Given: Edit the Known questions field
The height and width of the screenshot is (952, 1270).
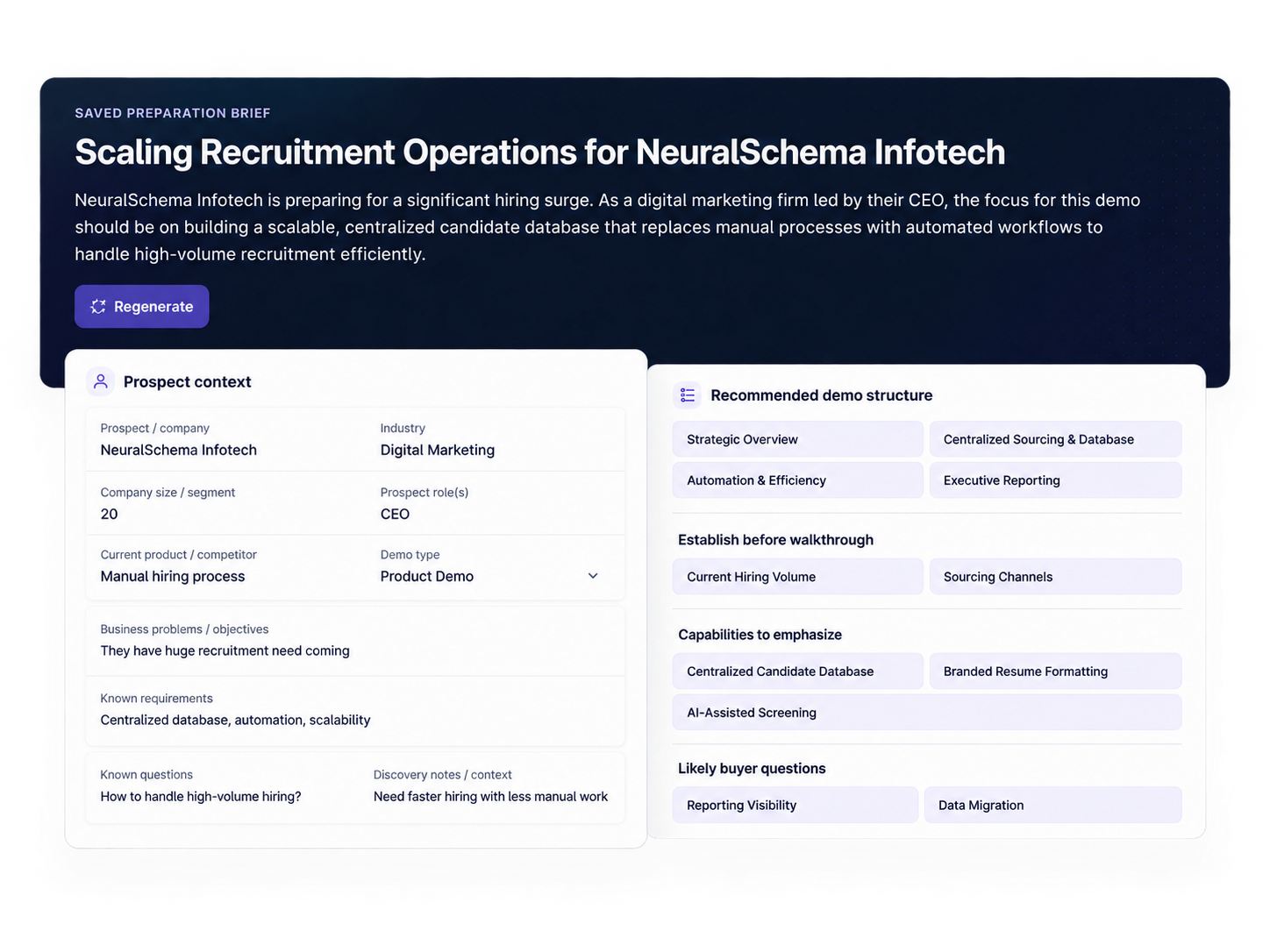Looking at the screenshot, I should [201, 796].
